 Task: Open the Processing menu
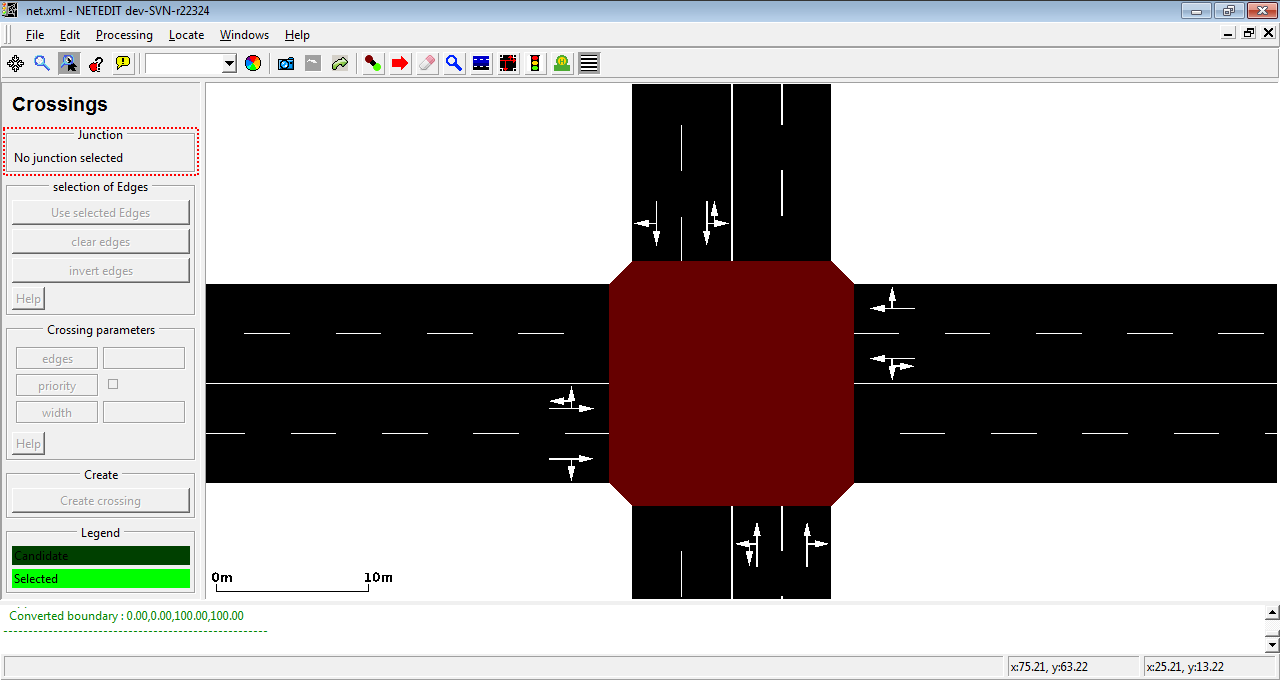124,35
